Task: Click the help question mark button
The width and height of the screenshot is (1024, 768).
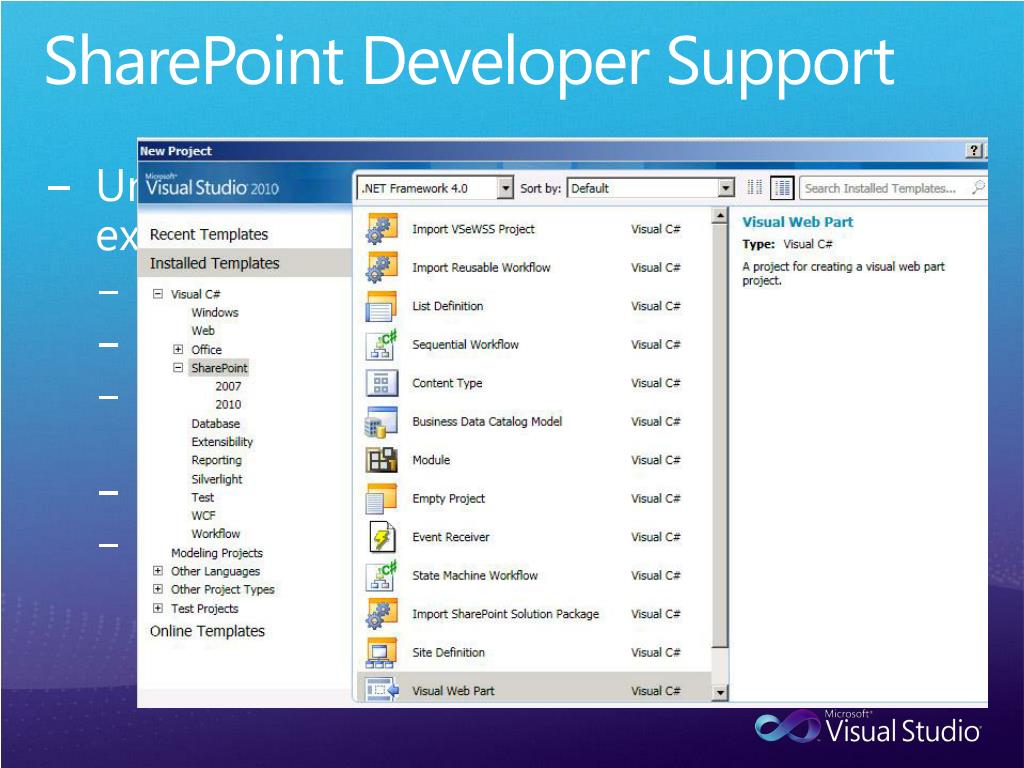Action: 973,151
